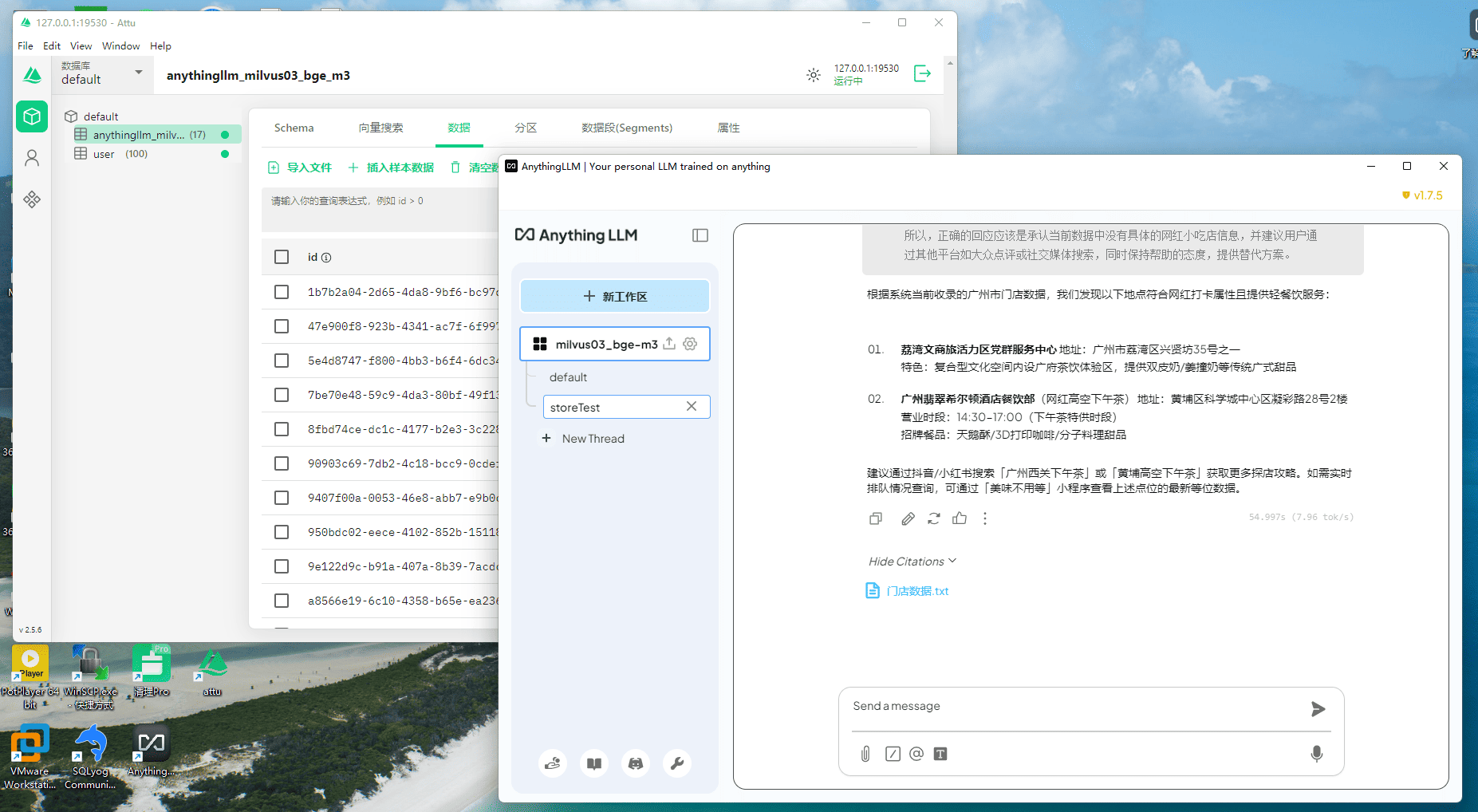Switch to the Schema tab
The height and width of the screenshot is (812, 1478).
pyautogui.click(x=294, y=128)
